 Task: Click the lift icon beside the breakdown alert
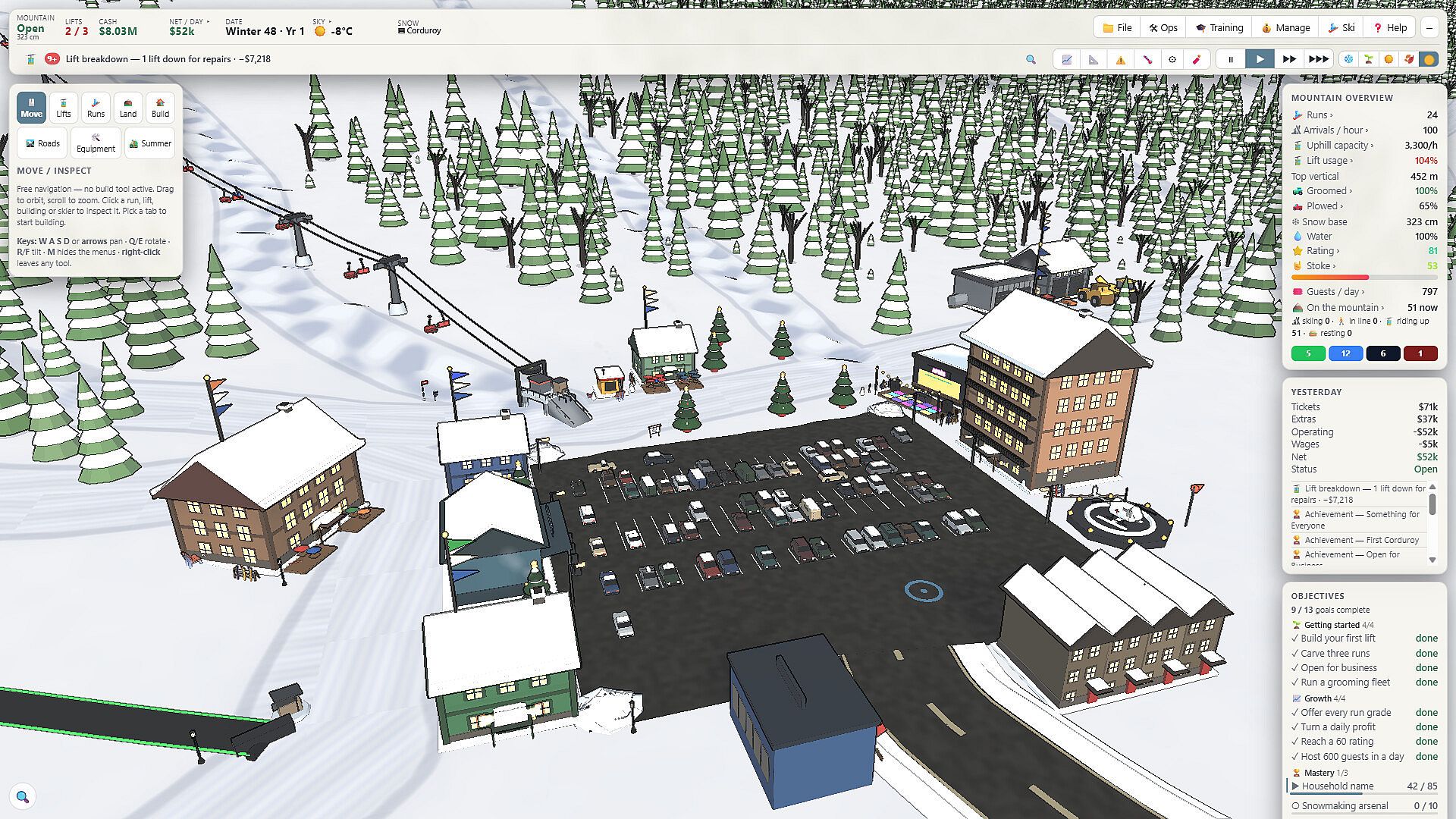(31, 58)
